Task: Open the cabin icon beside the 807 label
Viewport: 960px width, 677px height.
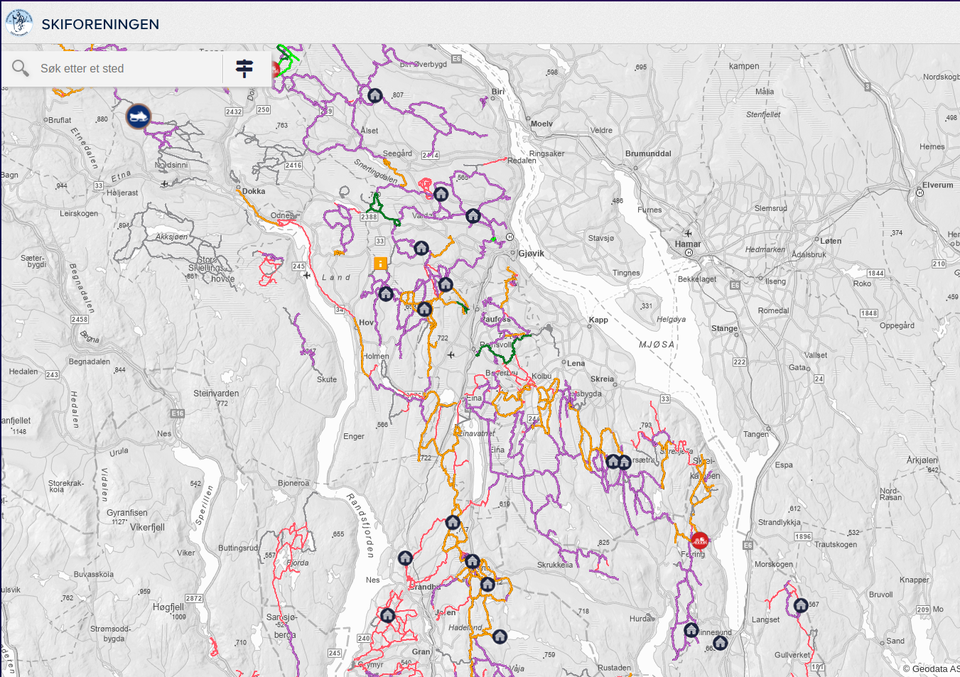Action: point(375,95)
